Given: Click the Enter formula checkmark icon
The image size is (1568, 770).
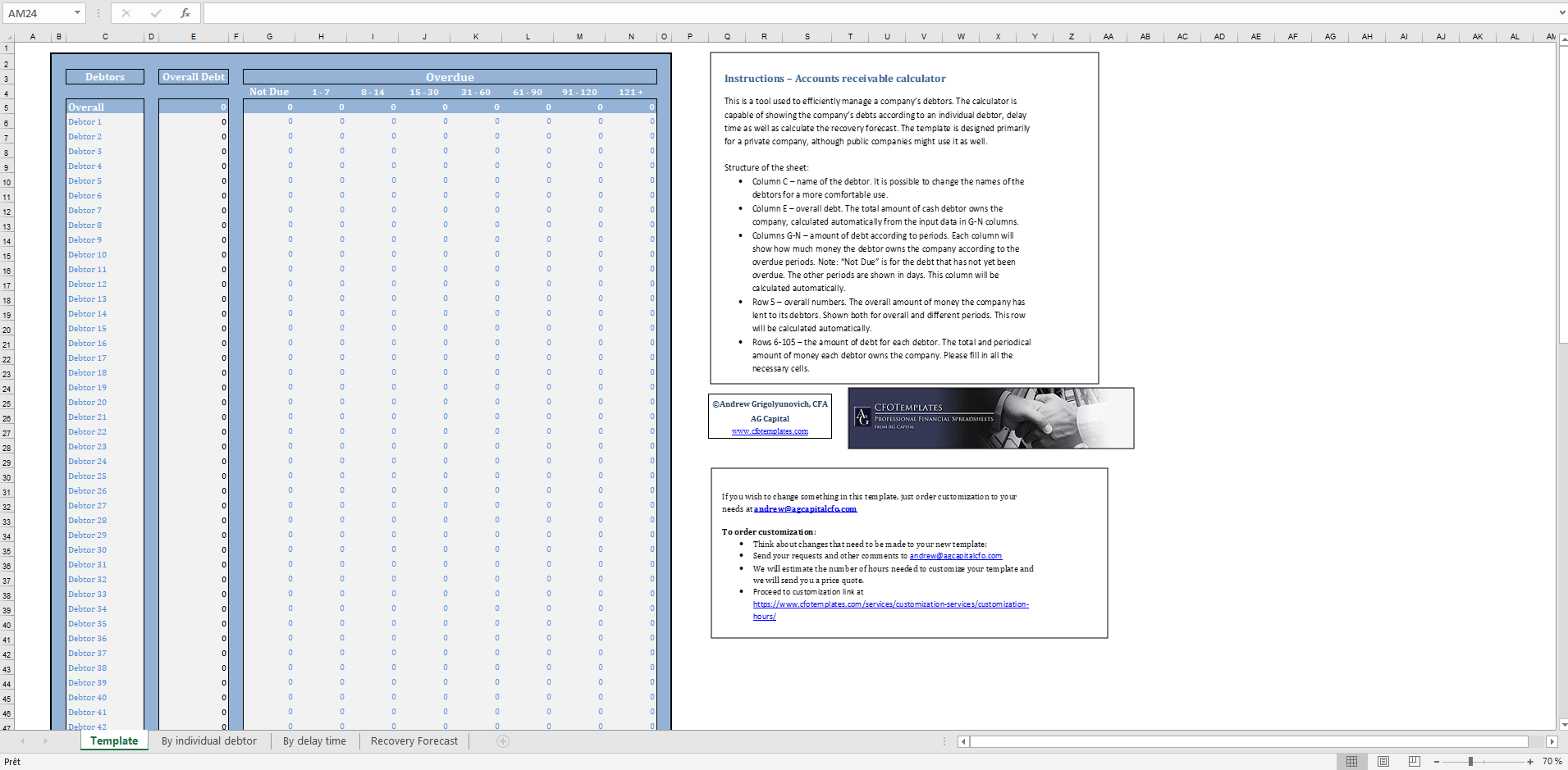Looking at the screenshot, I should (156, 13).
